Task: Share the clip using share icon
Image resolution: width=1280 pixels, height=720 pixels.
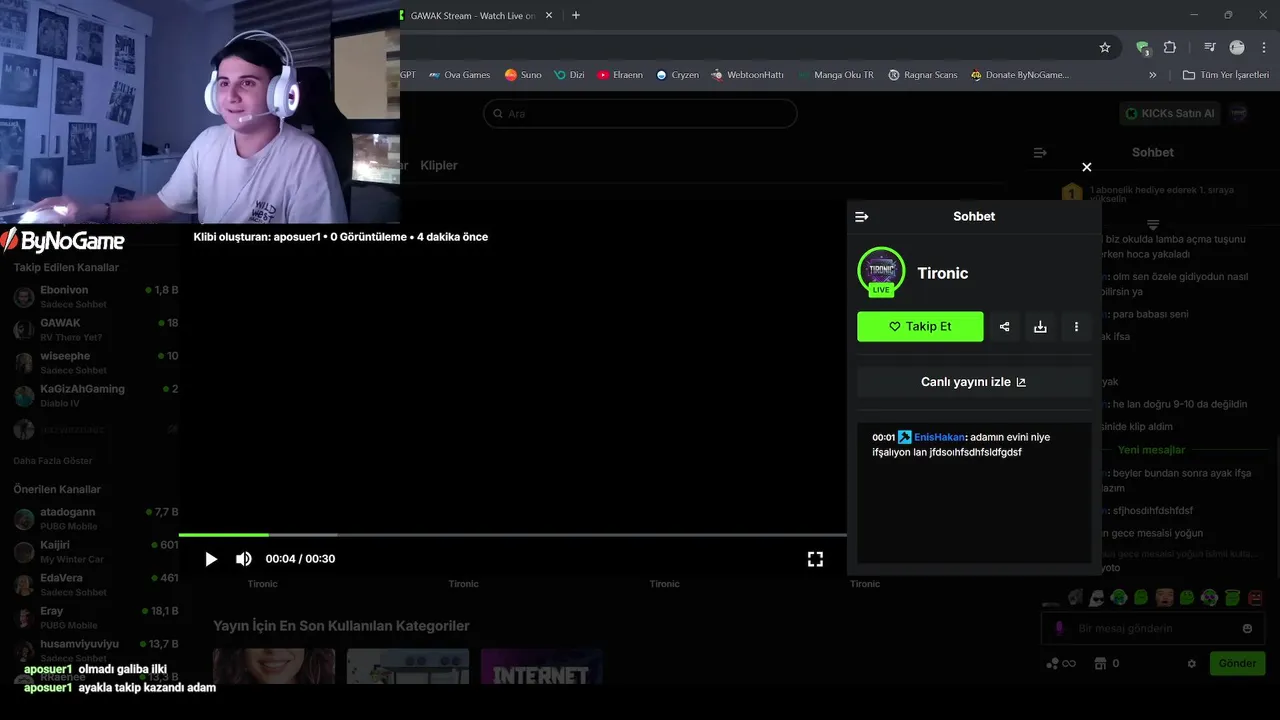Action: click(x=1004, y=326)
